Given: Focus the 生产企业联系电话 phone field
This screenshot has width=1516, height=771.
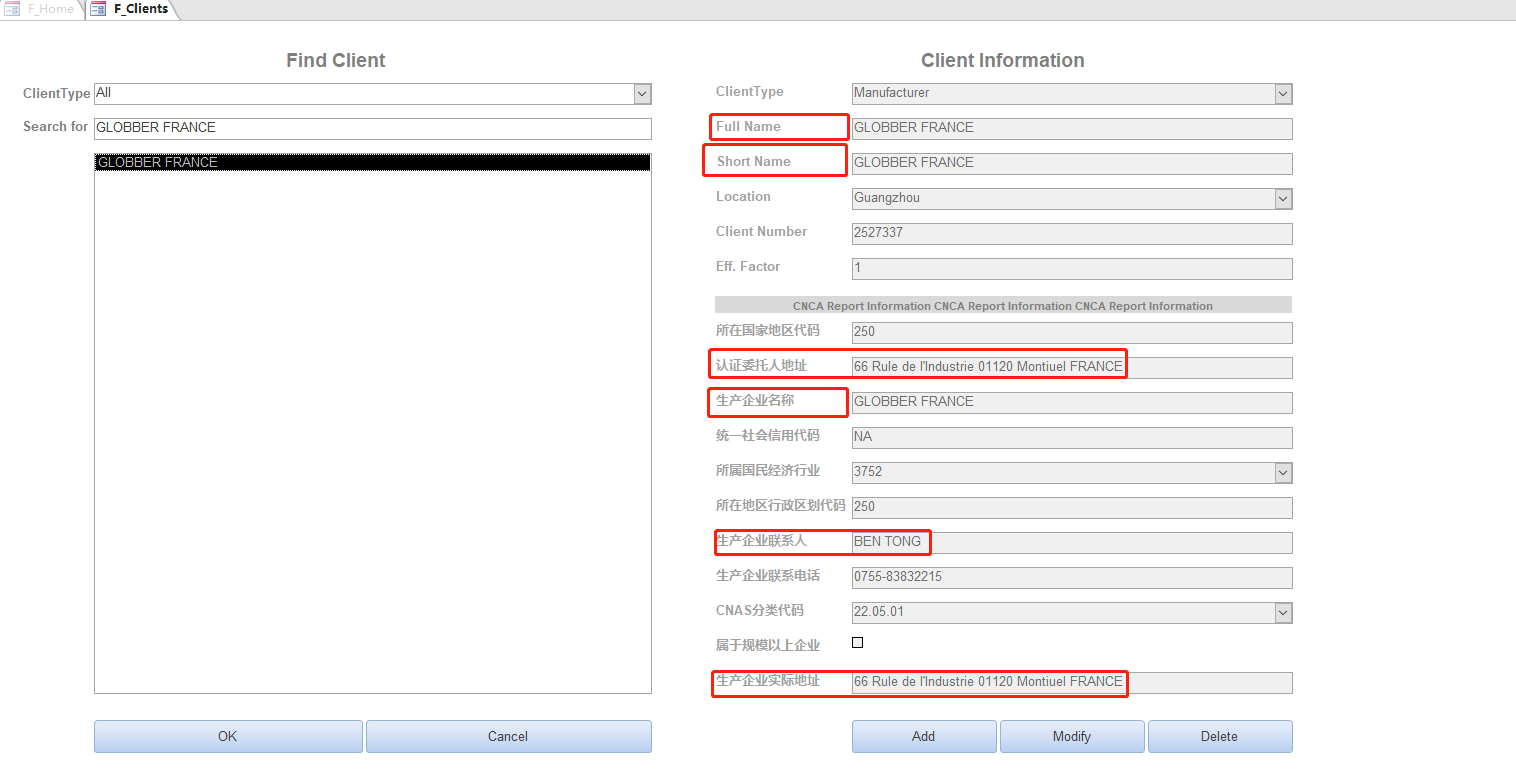Looking at the screenshot, I should 1071,578.
